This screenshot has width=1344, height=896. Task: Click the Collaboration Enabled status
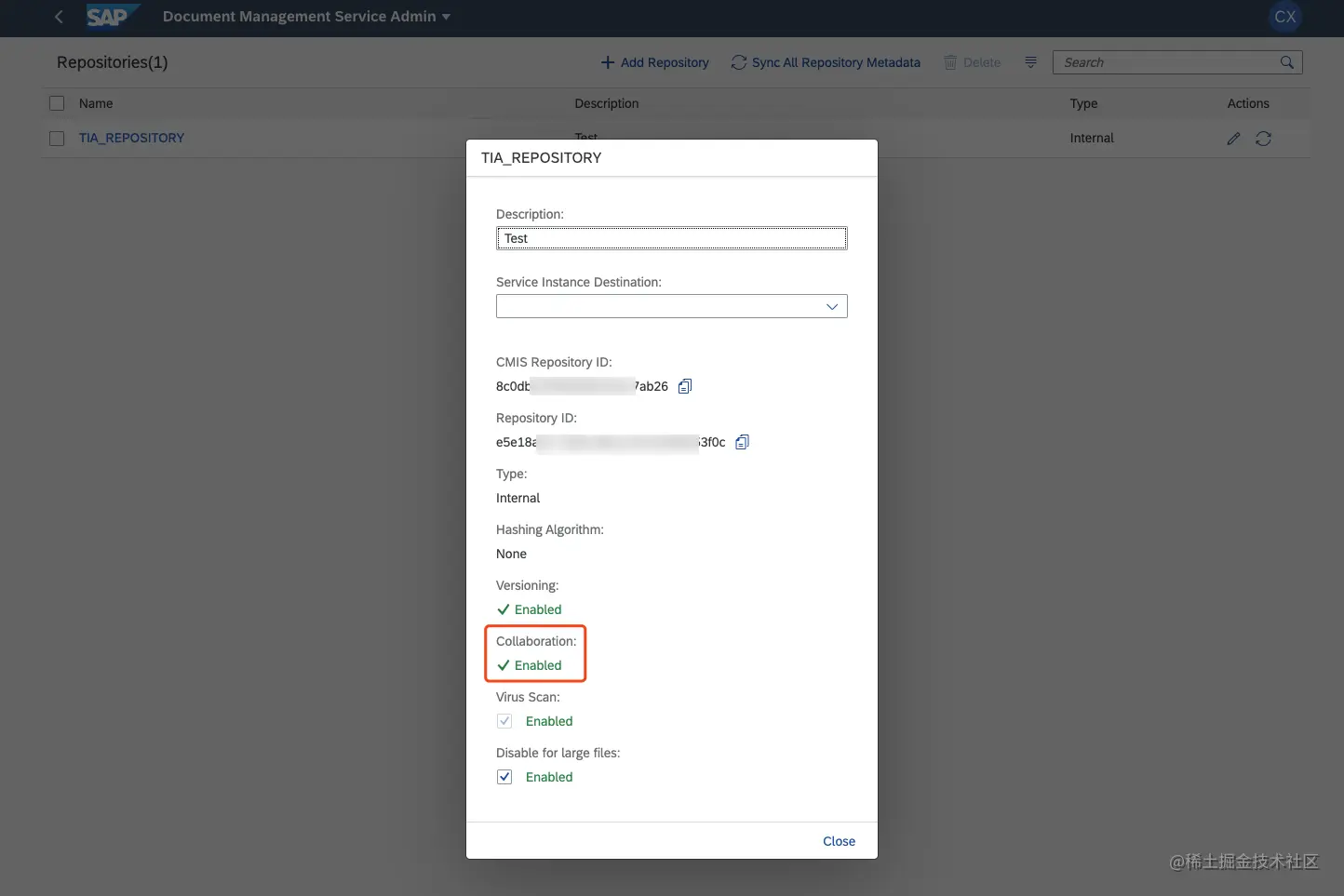[529, 665]
